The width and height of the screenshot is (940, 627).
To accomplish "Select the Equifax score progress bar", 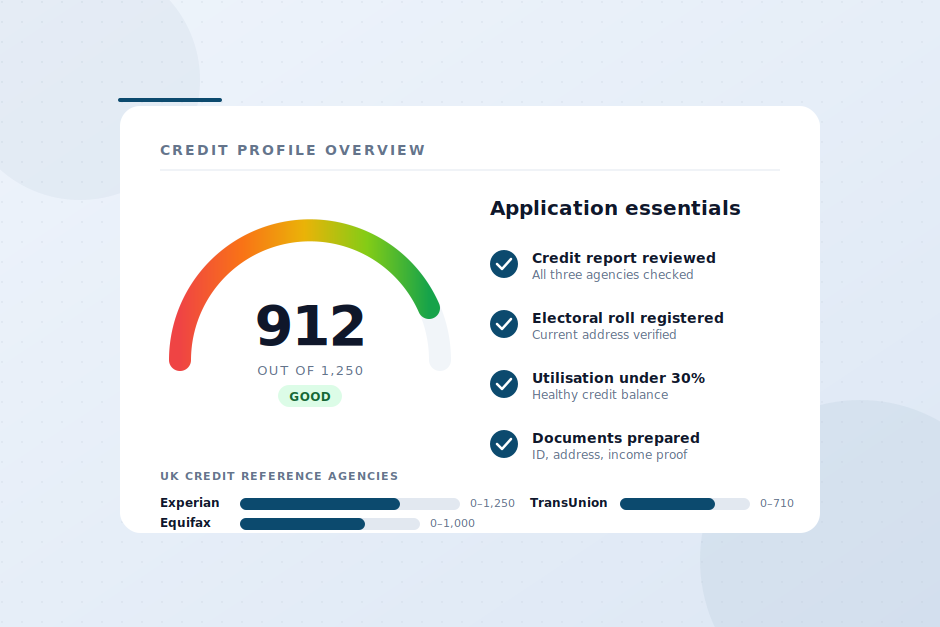I will tap(330, 524).
